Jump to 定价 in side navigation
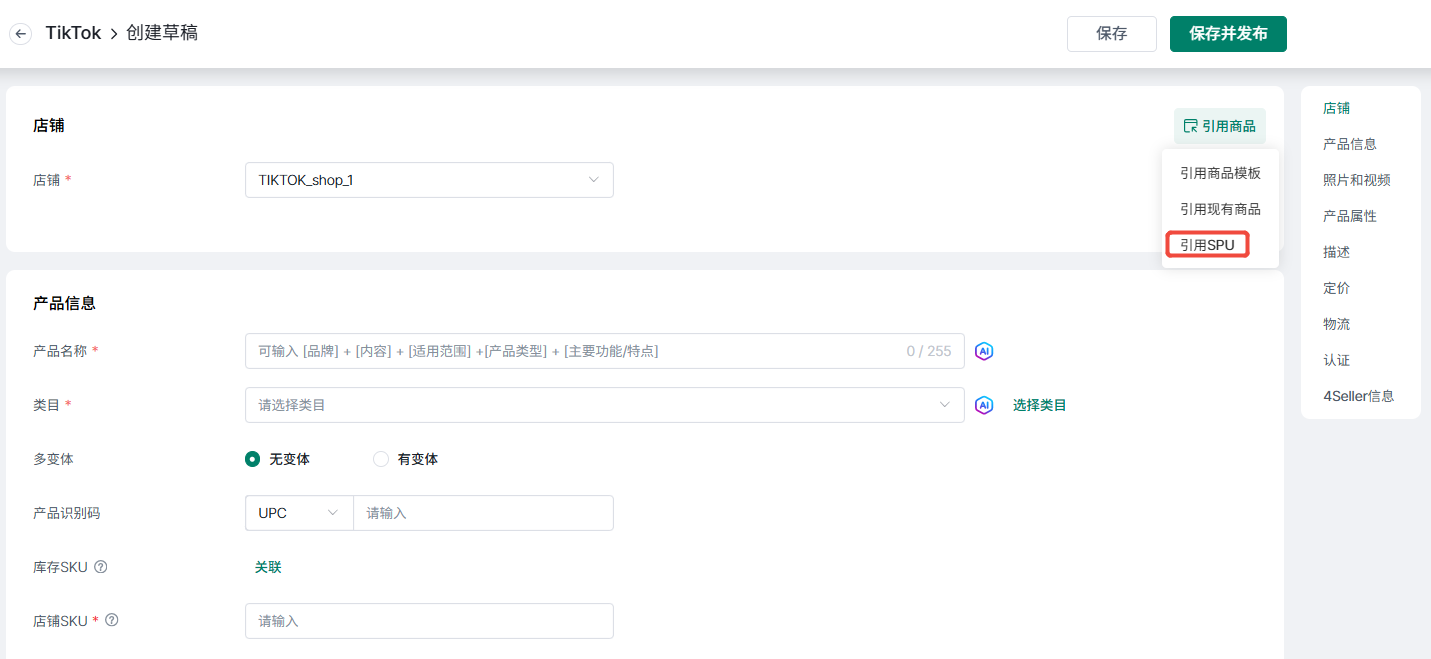This screenshot has width=1431, height=659. [x=1336, y=288]
